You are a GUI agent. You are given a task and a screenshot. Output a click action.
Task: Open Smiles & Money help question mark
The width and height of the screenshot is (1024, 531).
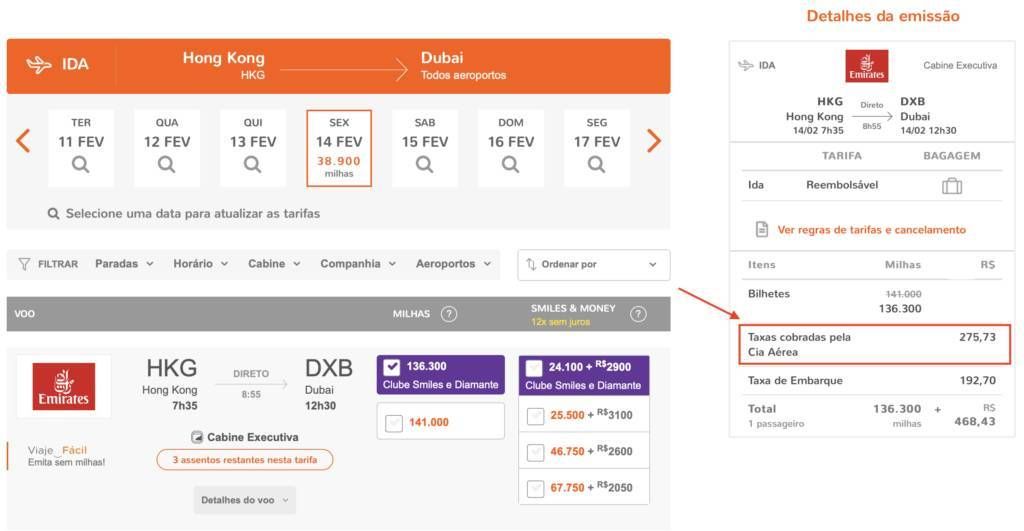[638, 314]
